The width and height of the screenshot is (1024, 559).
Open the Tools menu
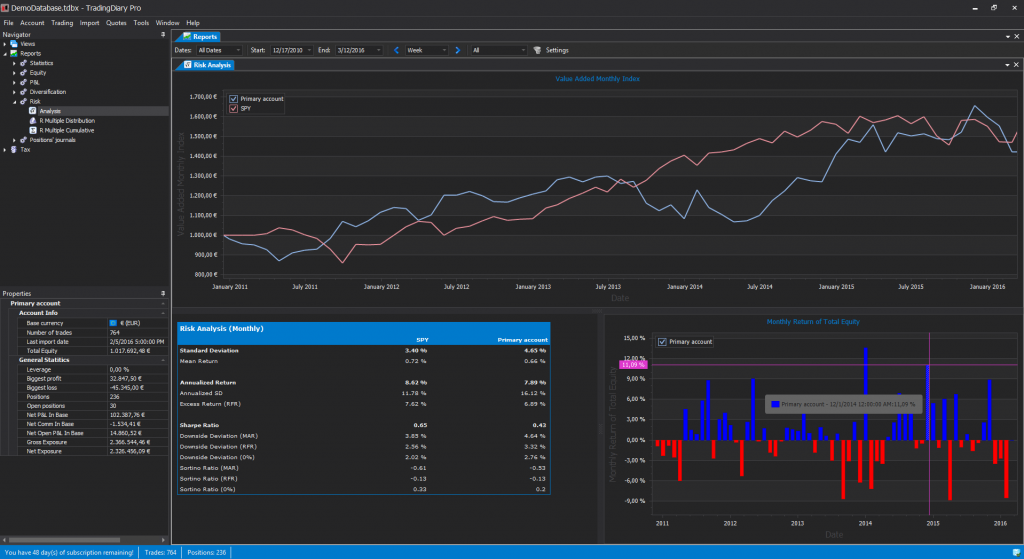point(141,23)
